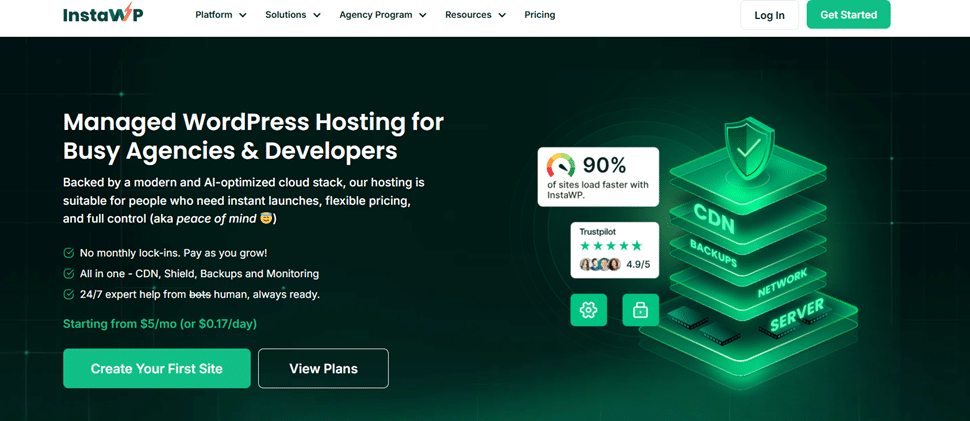The width and height of the screenshot is (970, 421).
Task: Expand the Agency Program chevron arrow
Action: [423, 15]
